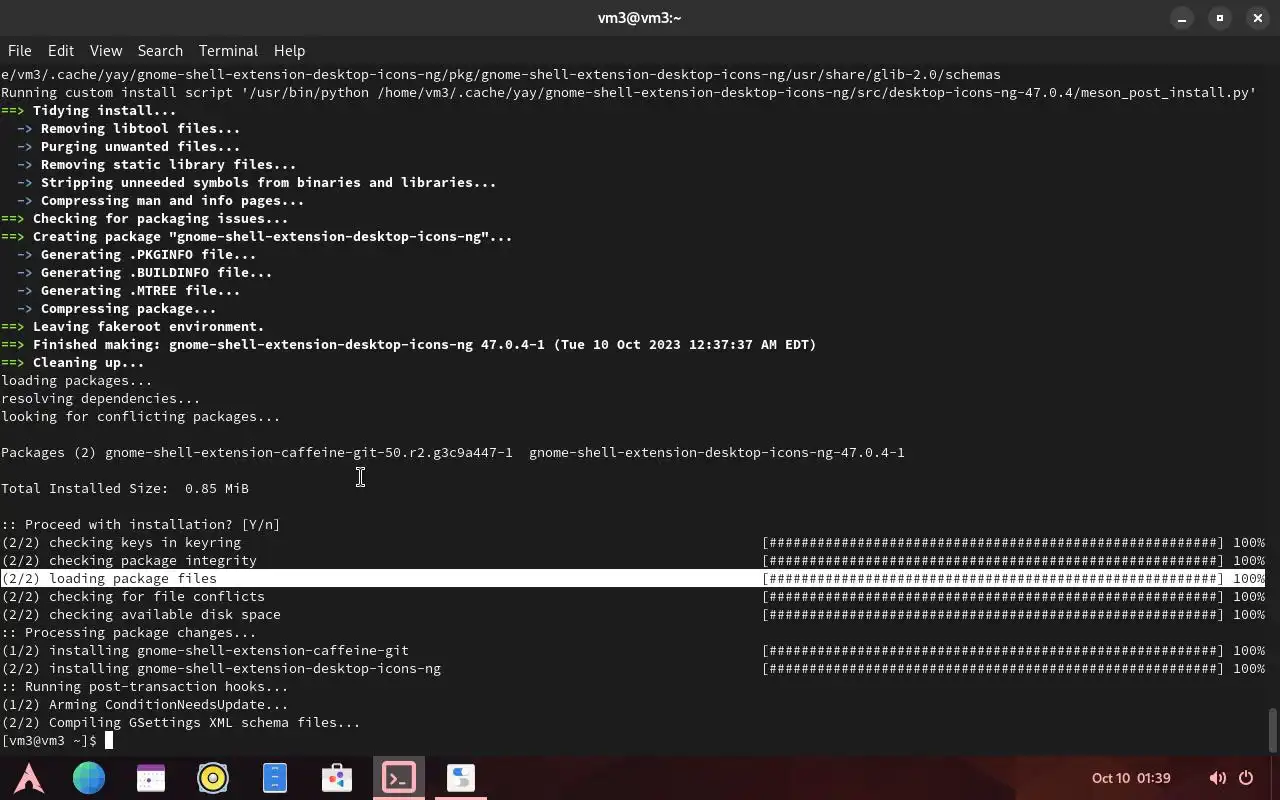Open the Edit menu

point(60,50)
